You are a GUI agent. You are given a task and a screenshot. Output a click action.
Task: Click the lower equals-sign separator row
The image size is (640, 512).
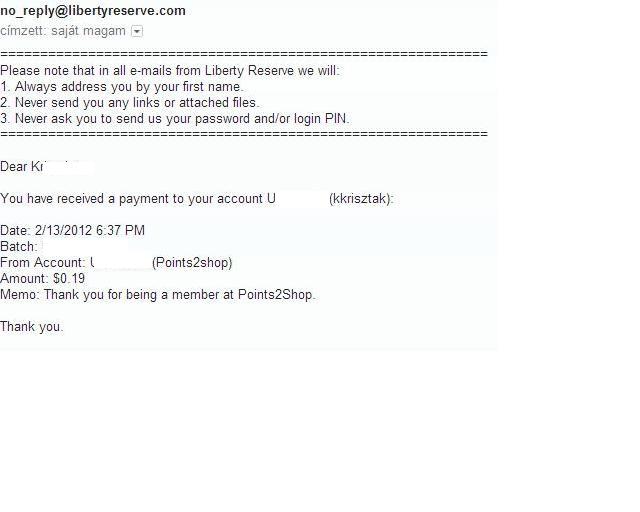point(244,134)
